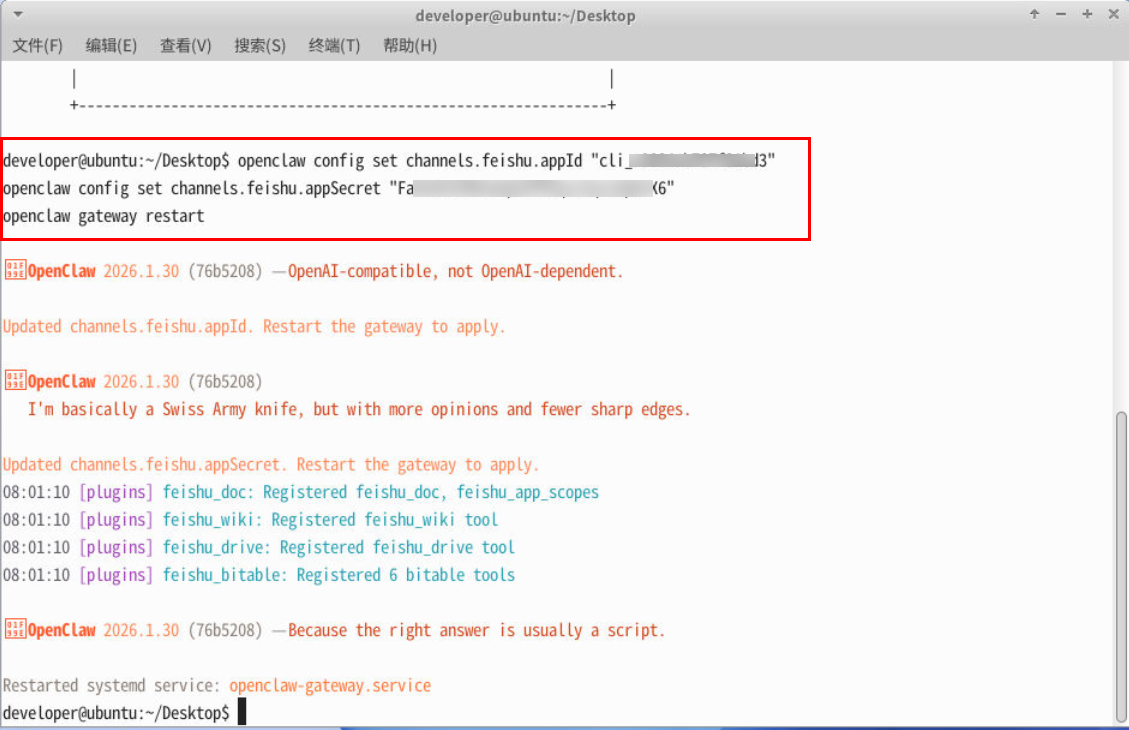Click the feishu_bitable plugin registered line
Image resolution: width=1129 pixels, height=730 pixels.
click(259, 575)
